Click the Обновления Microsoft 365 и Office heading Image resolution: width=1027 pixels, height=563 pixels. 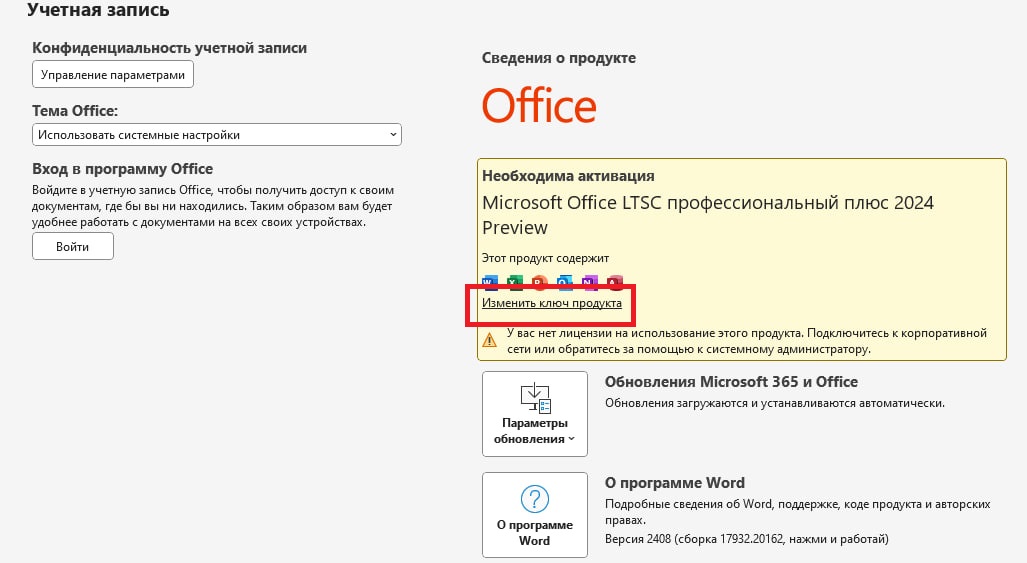(731, 382)
